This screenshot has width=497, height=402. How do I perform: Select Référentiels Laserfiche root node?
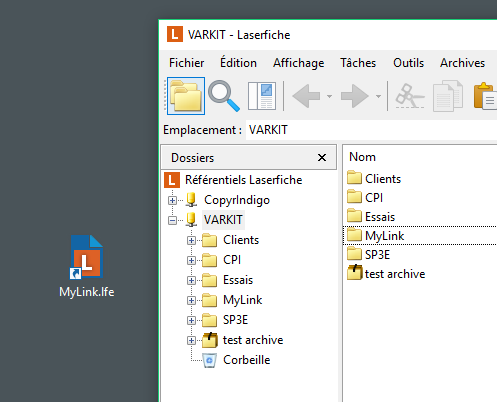point(243,180)
